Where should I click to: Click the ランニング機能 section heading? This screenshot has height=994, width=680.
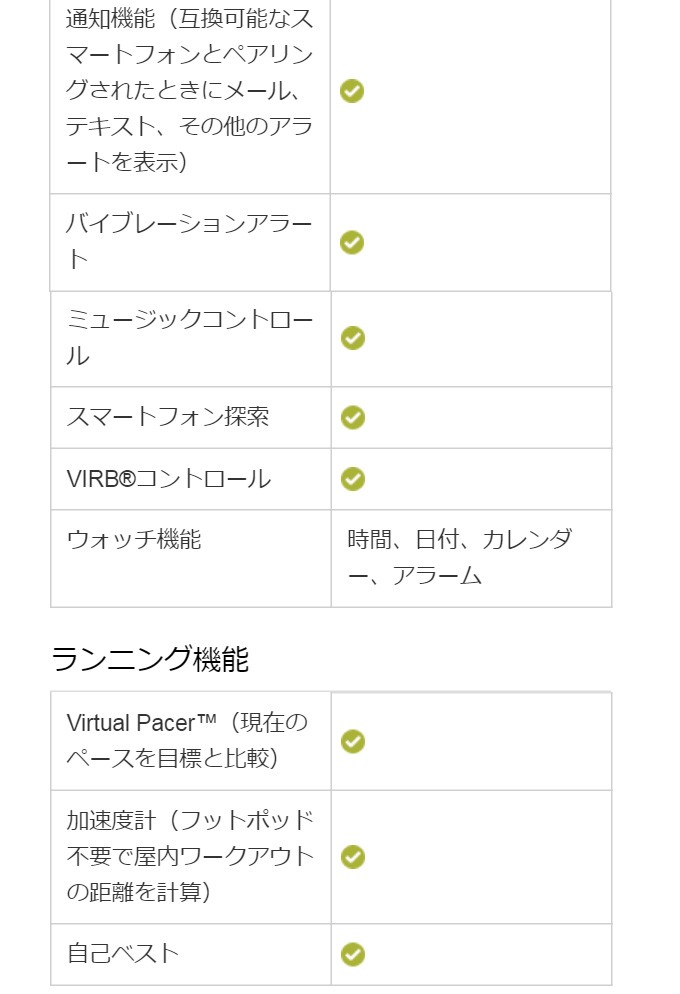pyautogui.click(x=150, y=659)
